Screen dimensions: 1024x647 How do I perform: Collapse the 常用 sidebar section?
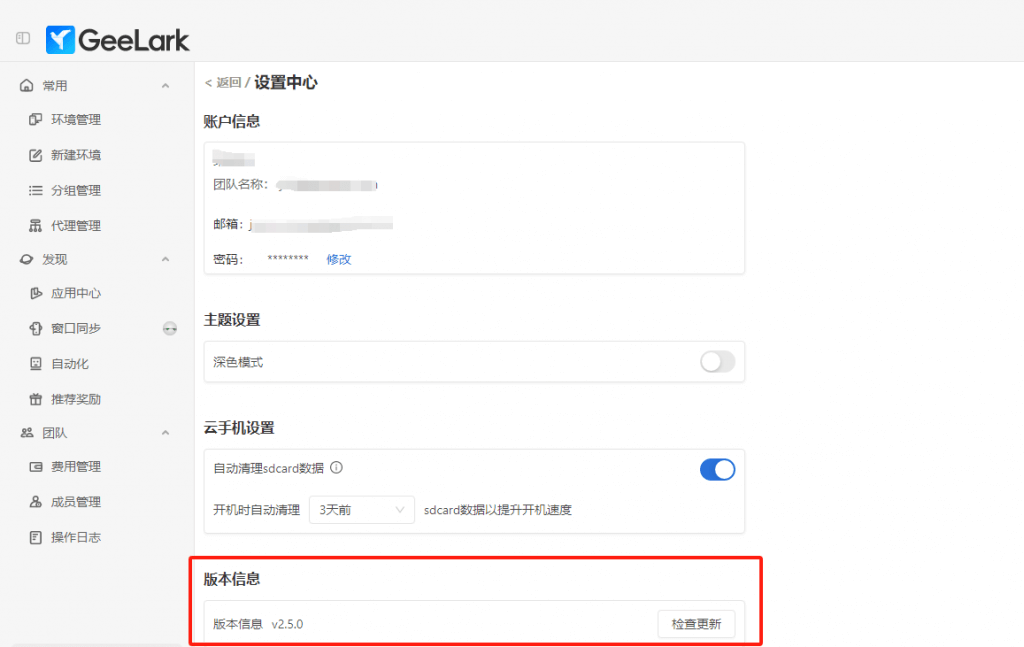165,86
